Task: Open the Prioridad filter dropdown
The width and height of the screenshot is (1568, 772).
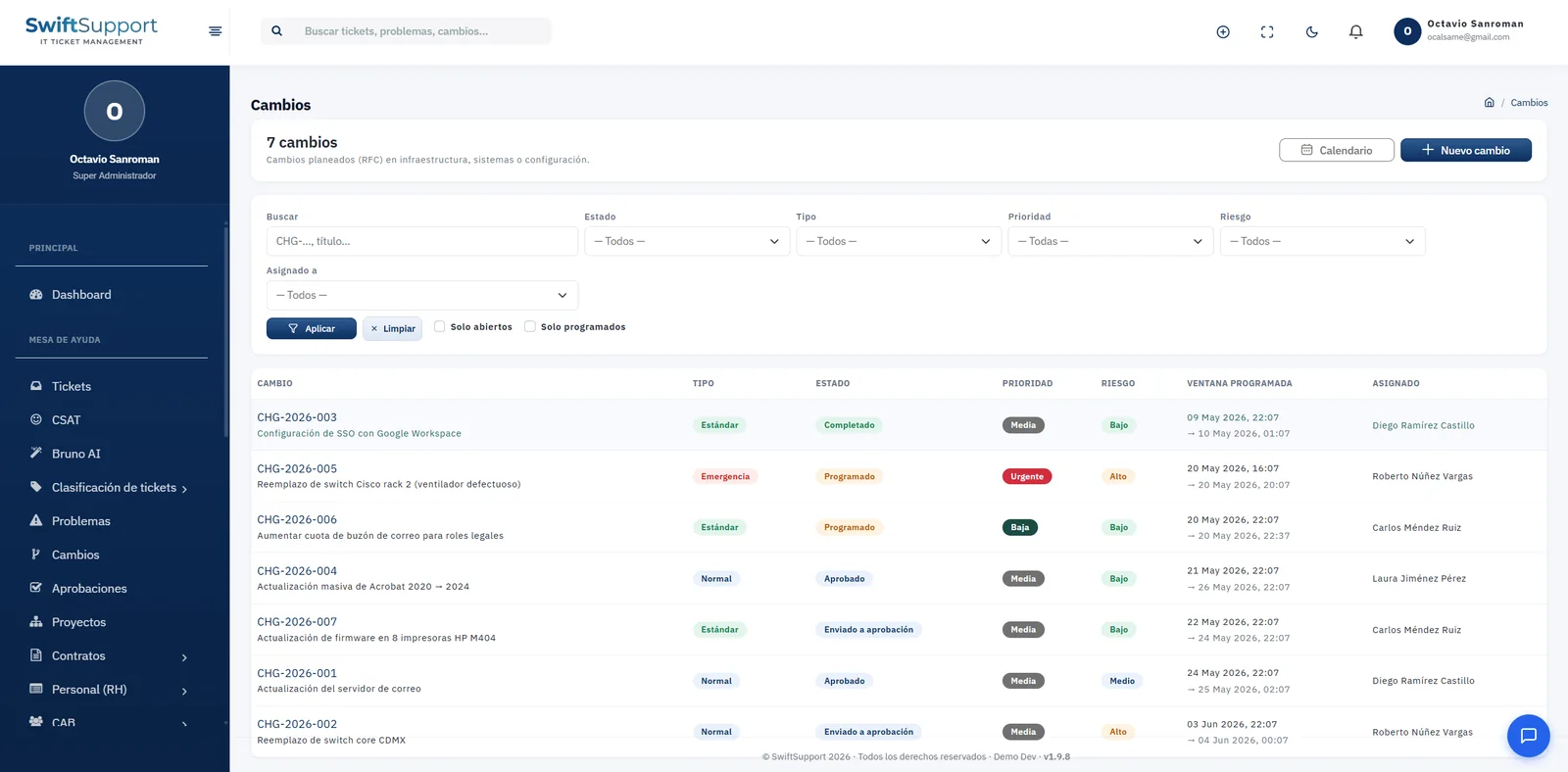Action: tap(1110, 241)
